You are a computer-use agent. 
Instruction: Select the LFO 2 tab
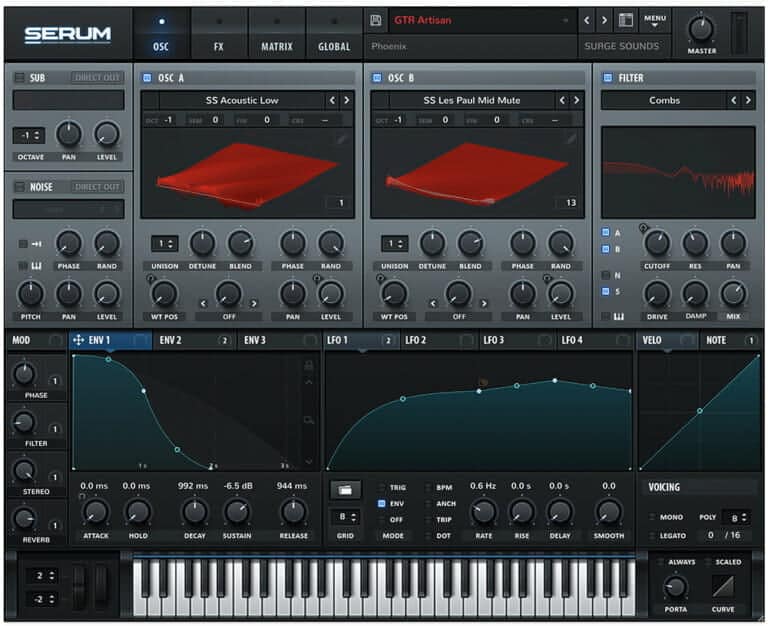[x=439, y=340]
